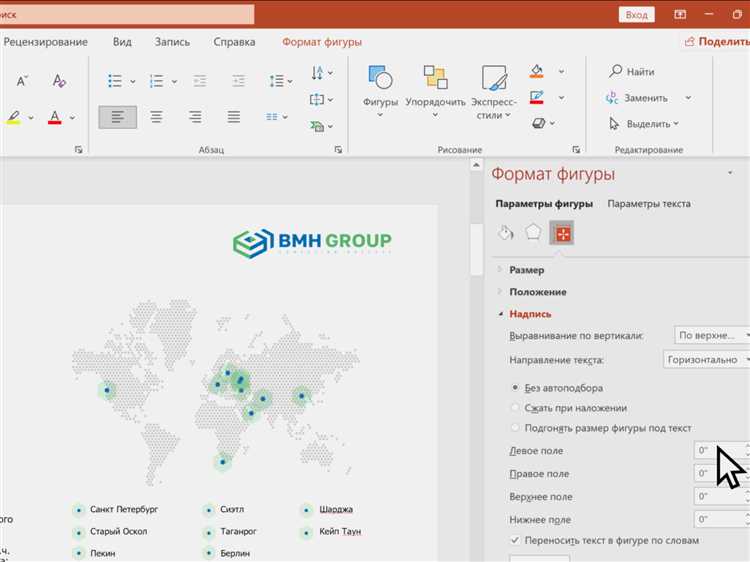Open the Справка ribbon tab
This screenshot has height=562, width=750.
[234, 42]
